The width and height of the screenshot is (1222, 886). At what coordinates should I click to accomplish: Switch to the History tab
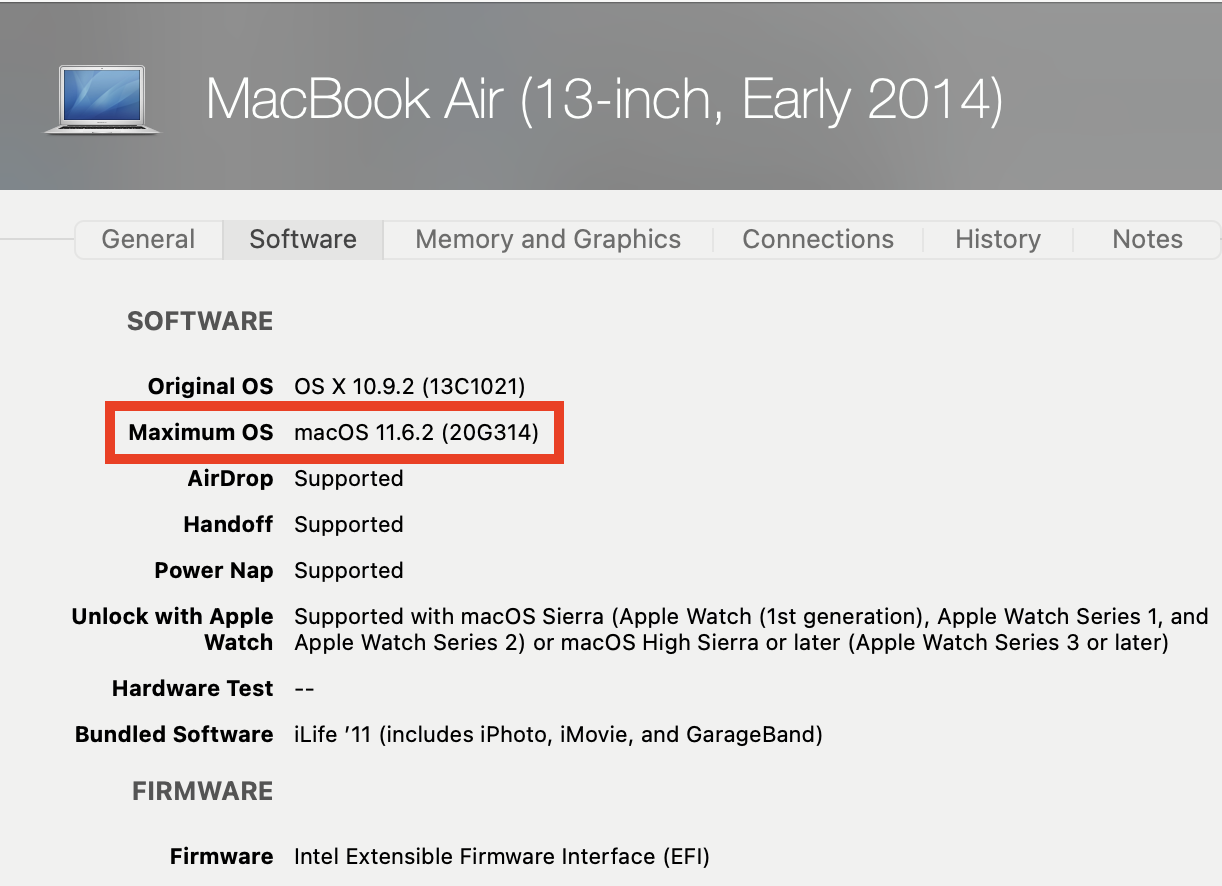(x=998, y=239)
